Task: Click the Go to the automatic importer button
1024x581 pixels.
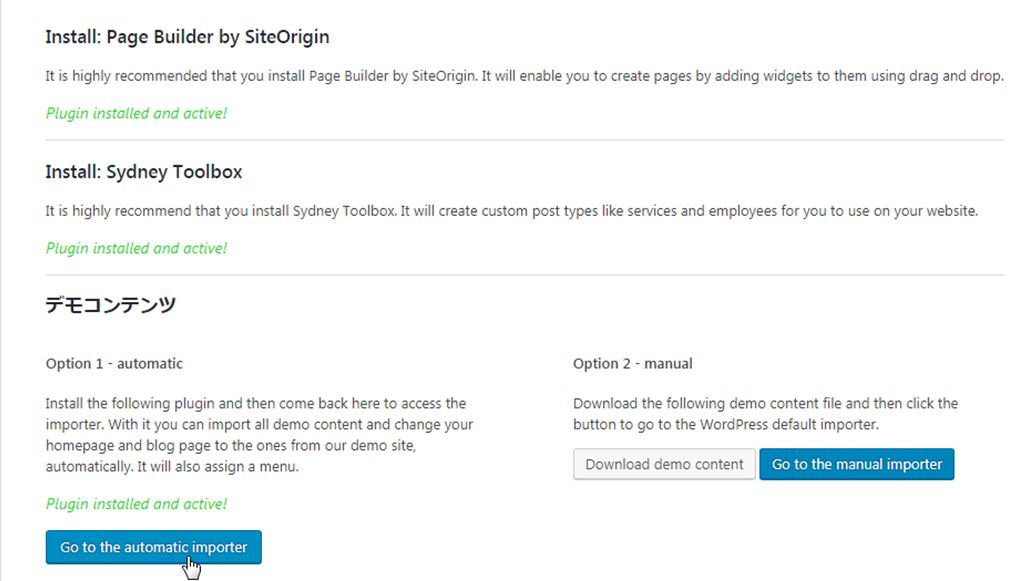Action: click(x=153, y=547)
